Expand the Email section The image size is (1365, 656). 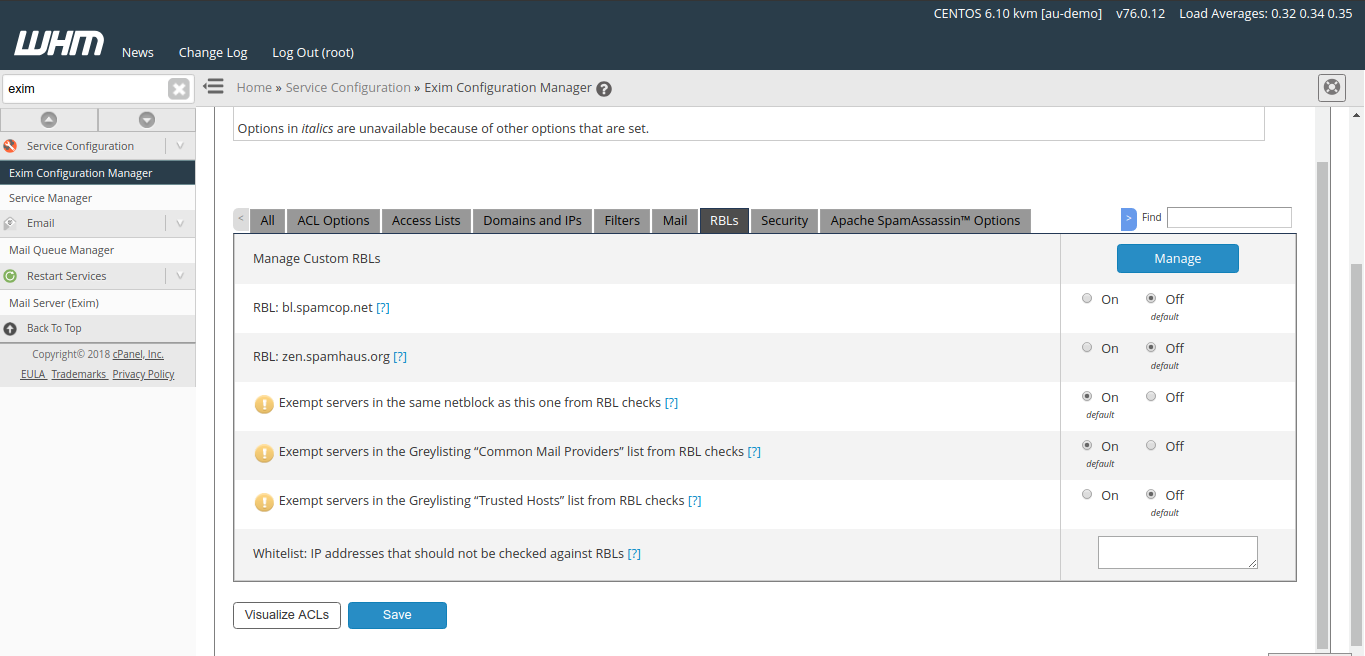click(180, 222)
